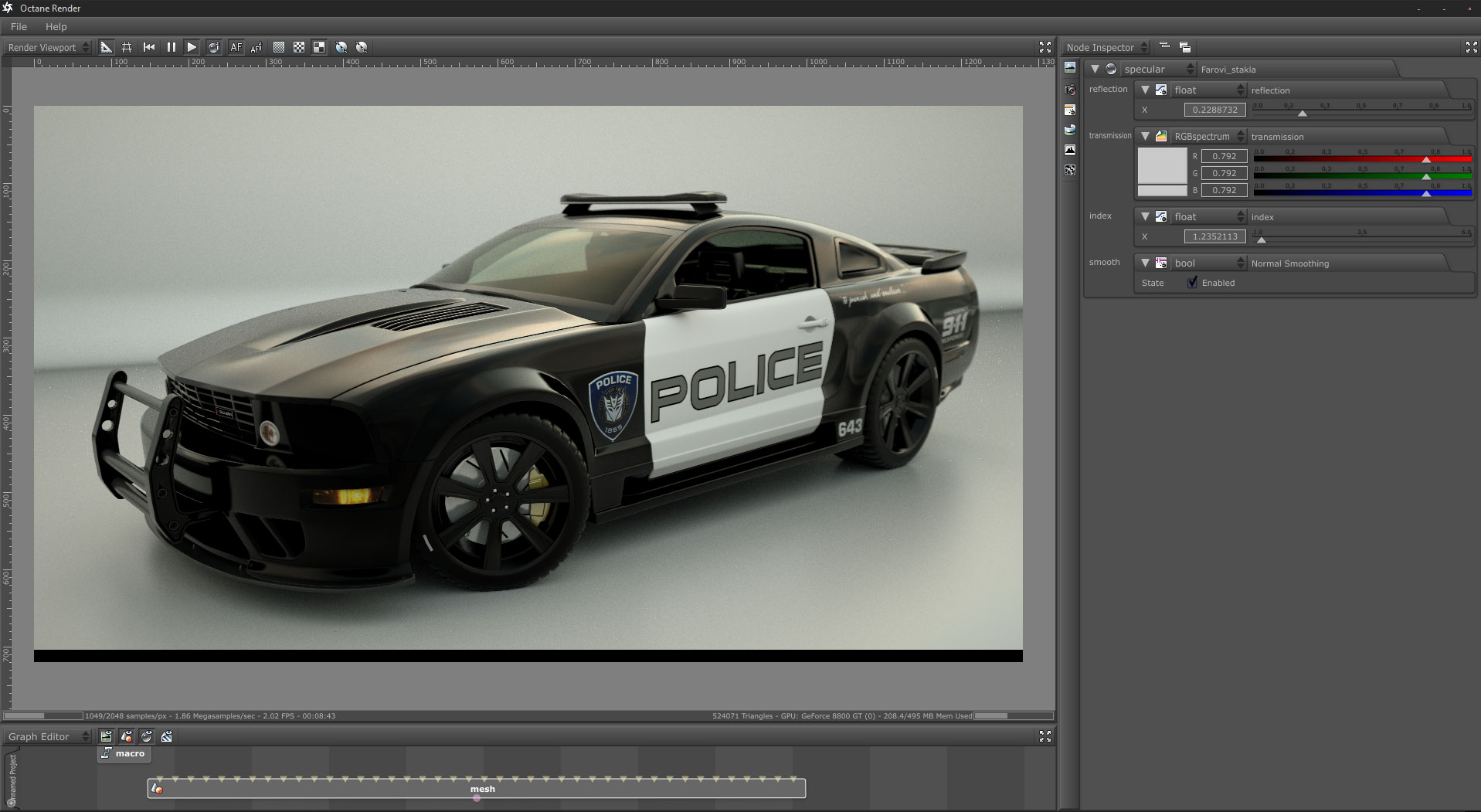Image resolution: width=1481 pixels, height=812 pixels.
Task: Start the render with the play button
Action: click(x=192, y=47)
